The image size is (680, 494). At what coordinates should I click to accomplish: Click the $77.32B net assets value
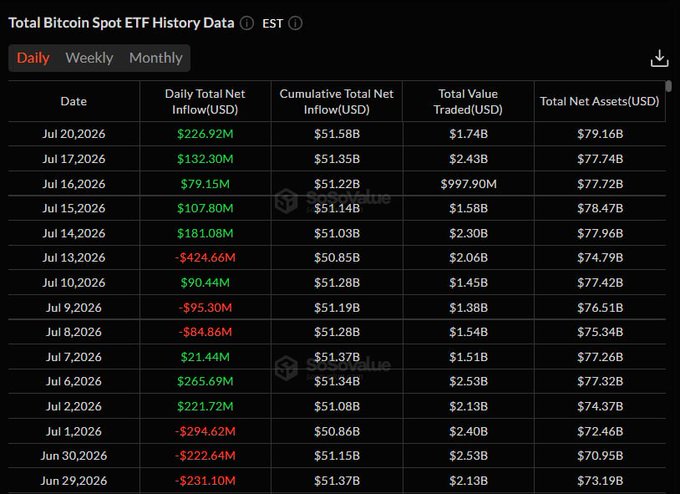click(600, 381)
